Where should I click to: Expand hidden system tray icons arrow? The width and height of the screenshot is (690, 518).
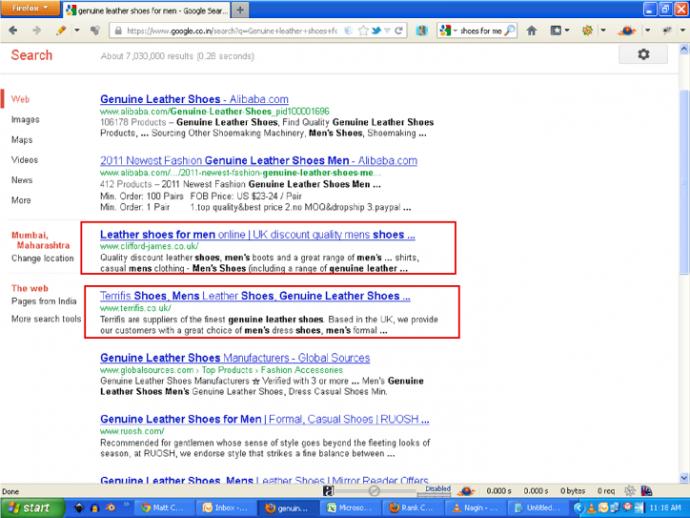pyautogui.click(x=578, y=508)
